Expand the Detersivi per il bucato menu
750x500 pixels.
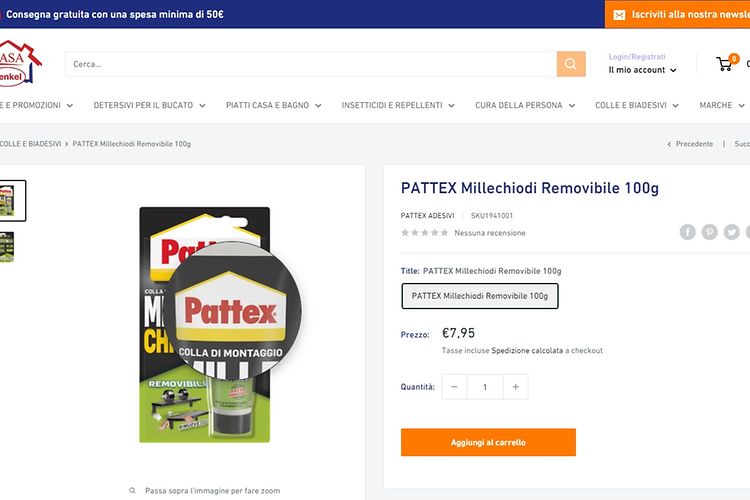pos(149,105)
